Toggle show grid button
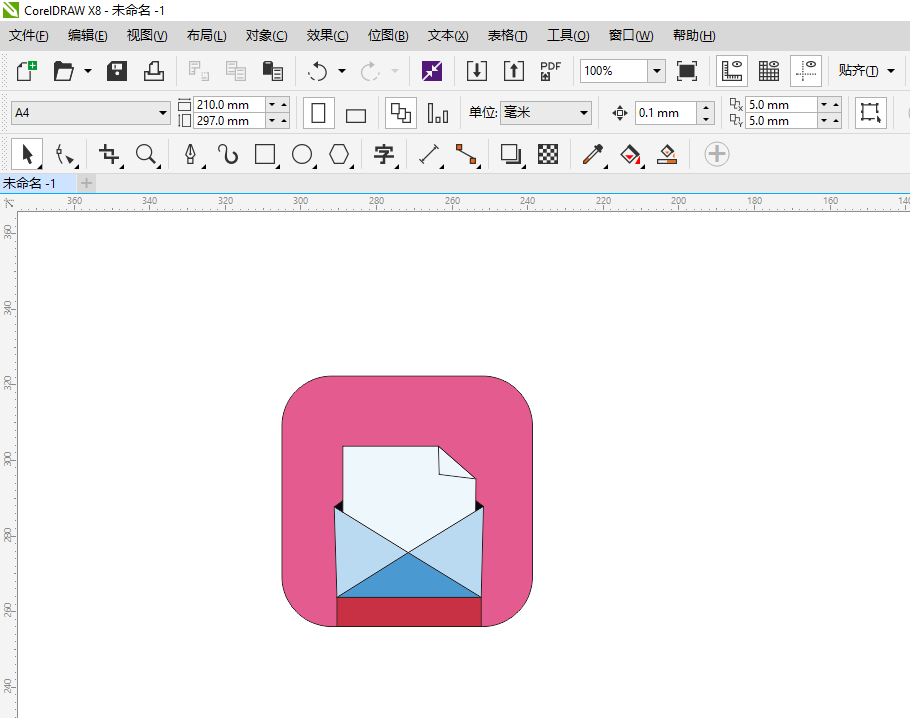The image size is (910, 718). point(769,71)
